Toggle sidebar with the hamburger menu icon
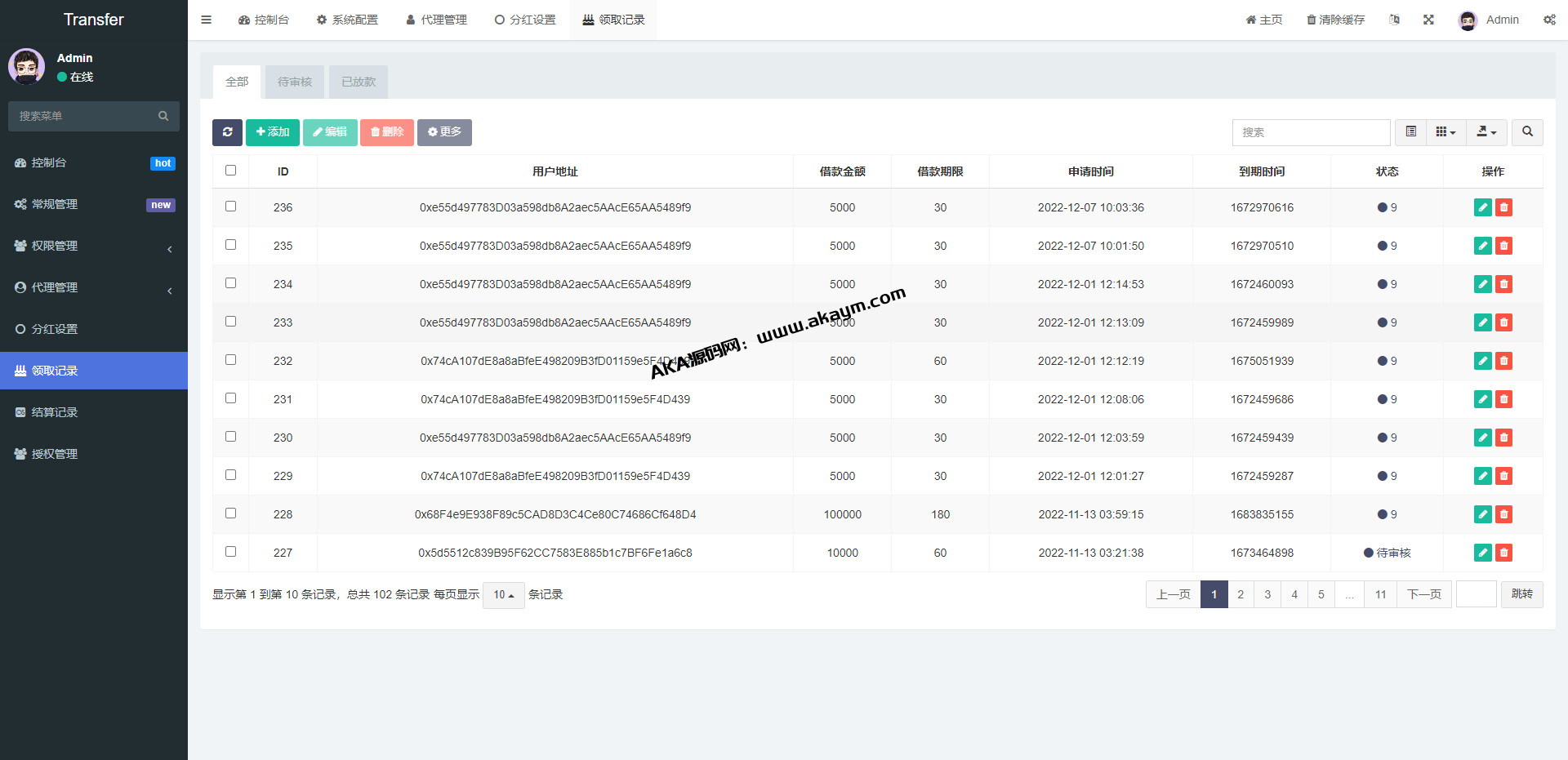Image resolution: width=1568 pixels, height=760 pixels. [206, 20]
